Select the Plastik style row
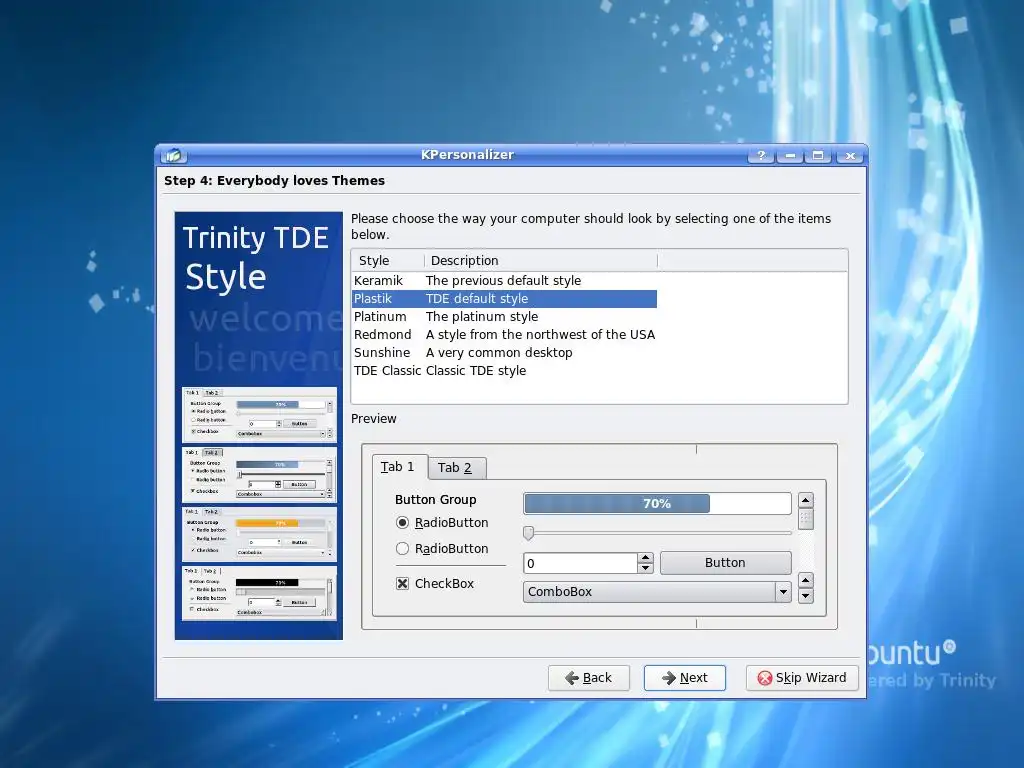This screenshot has width=1024, height=768. tap(504, 298)
